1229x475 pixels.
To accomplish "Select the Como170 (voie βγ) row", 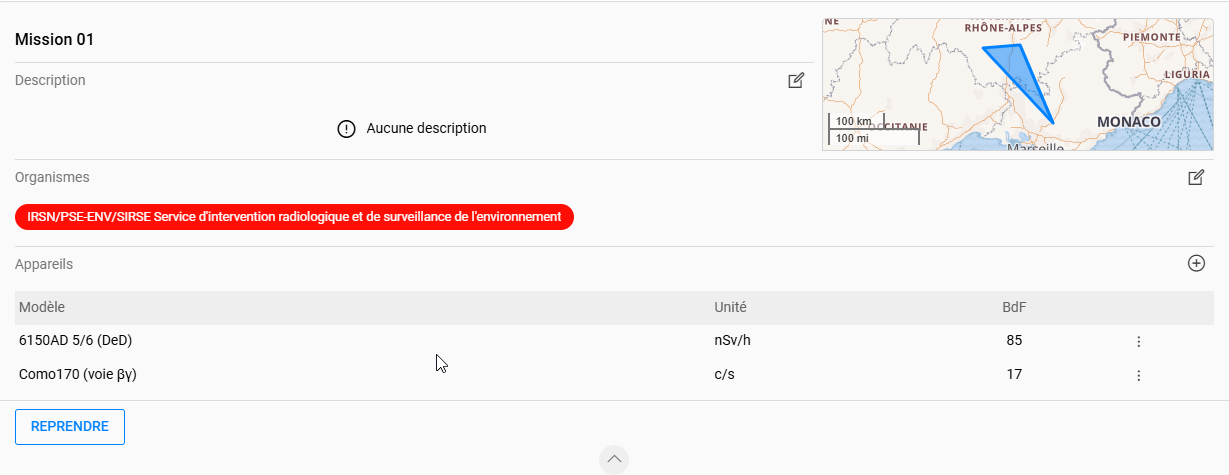I will [x=613, y=375].
